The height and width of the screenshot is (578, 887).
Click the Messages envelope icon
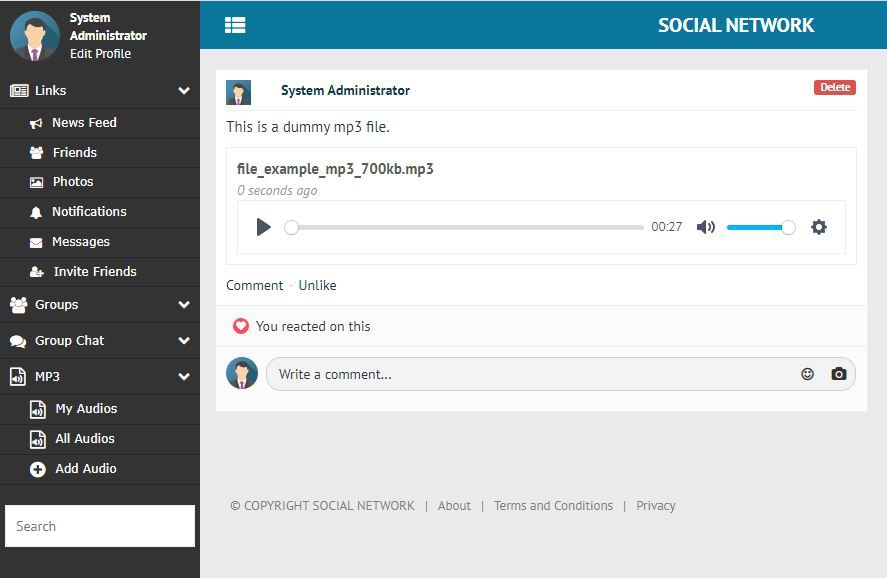[36, 243]
